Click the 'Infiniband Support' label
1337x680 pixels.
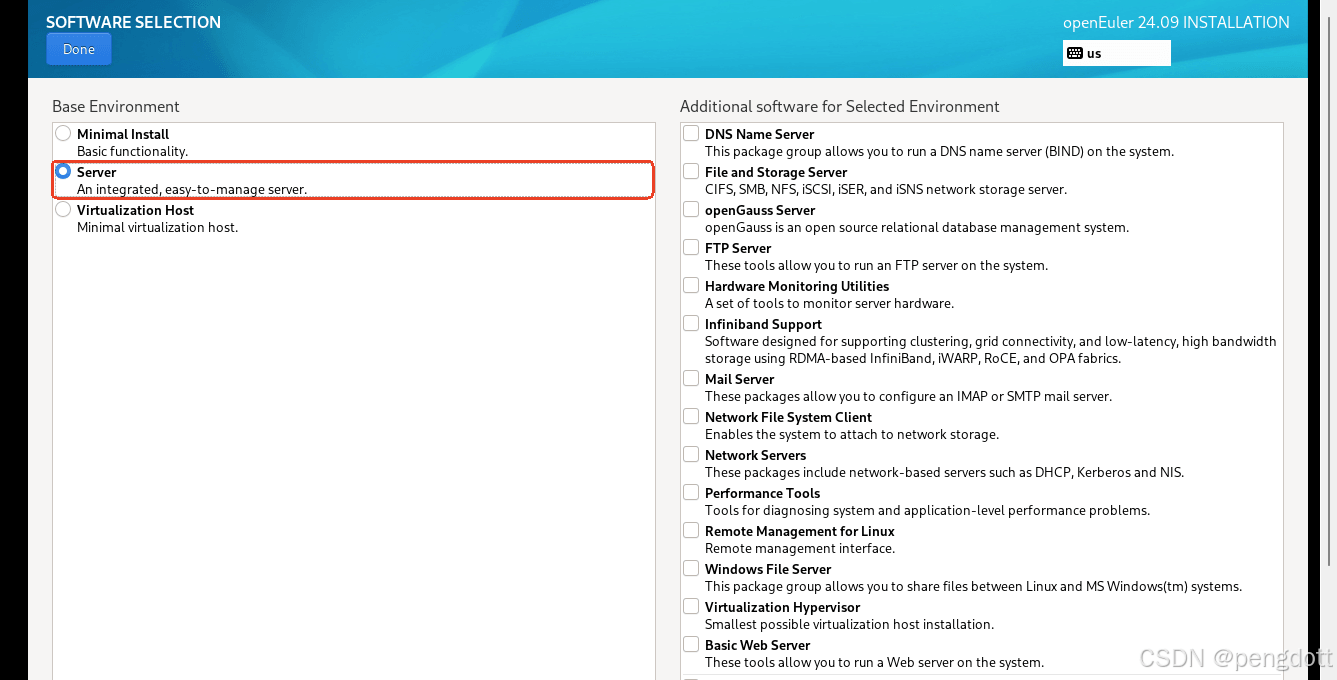tap(763, 324)
